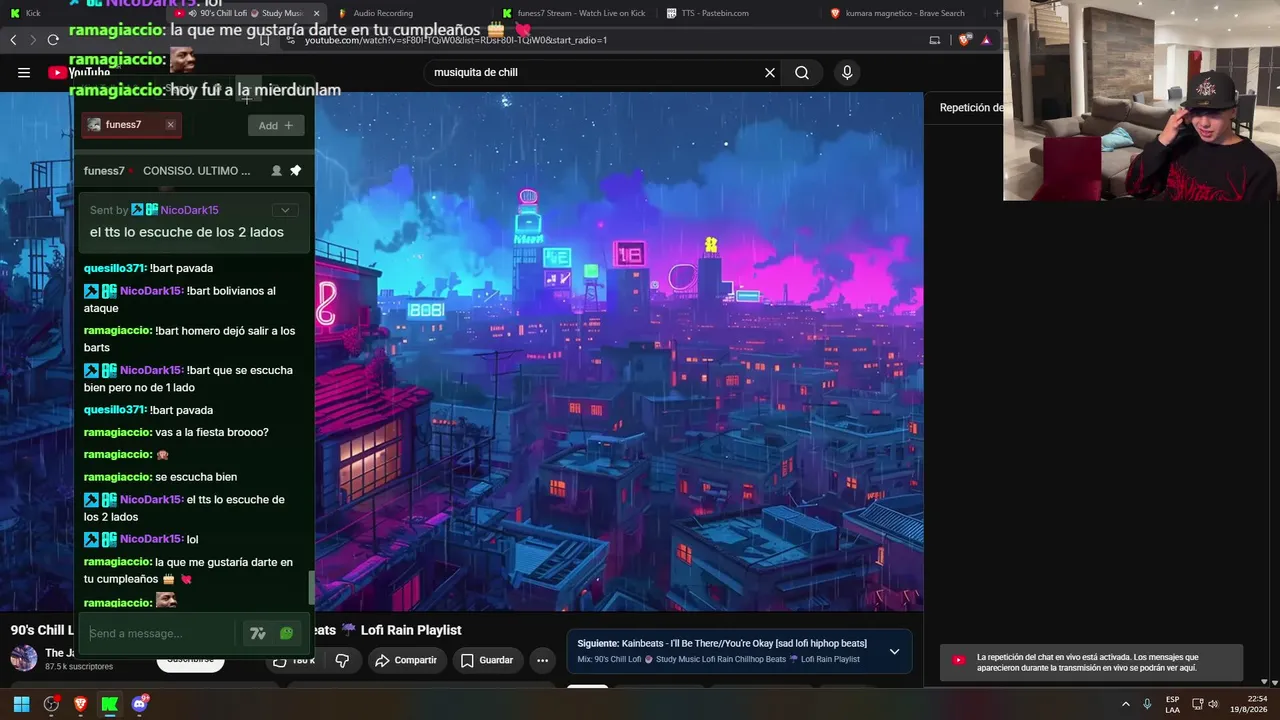Image resolution: width=1280 pixels, height=720 pixels.
Task: Click the chat panel scrollbar thumb
Action: tap(310, 588)
